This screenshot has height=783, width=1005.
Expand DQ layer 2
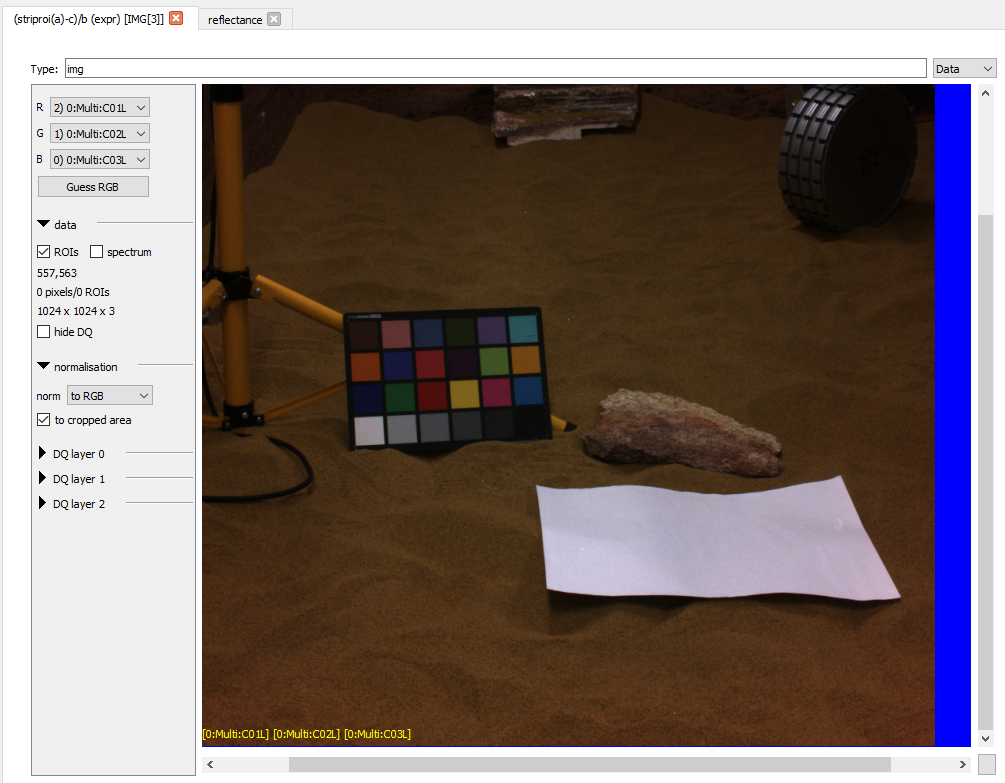42,503
